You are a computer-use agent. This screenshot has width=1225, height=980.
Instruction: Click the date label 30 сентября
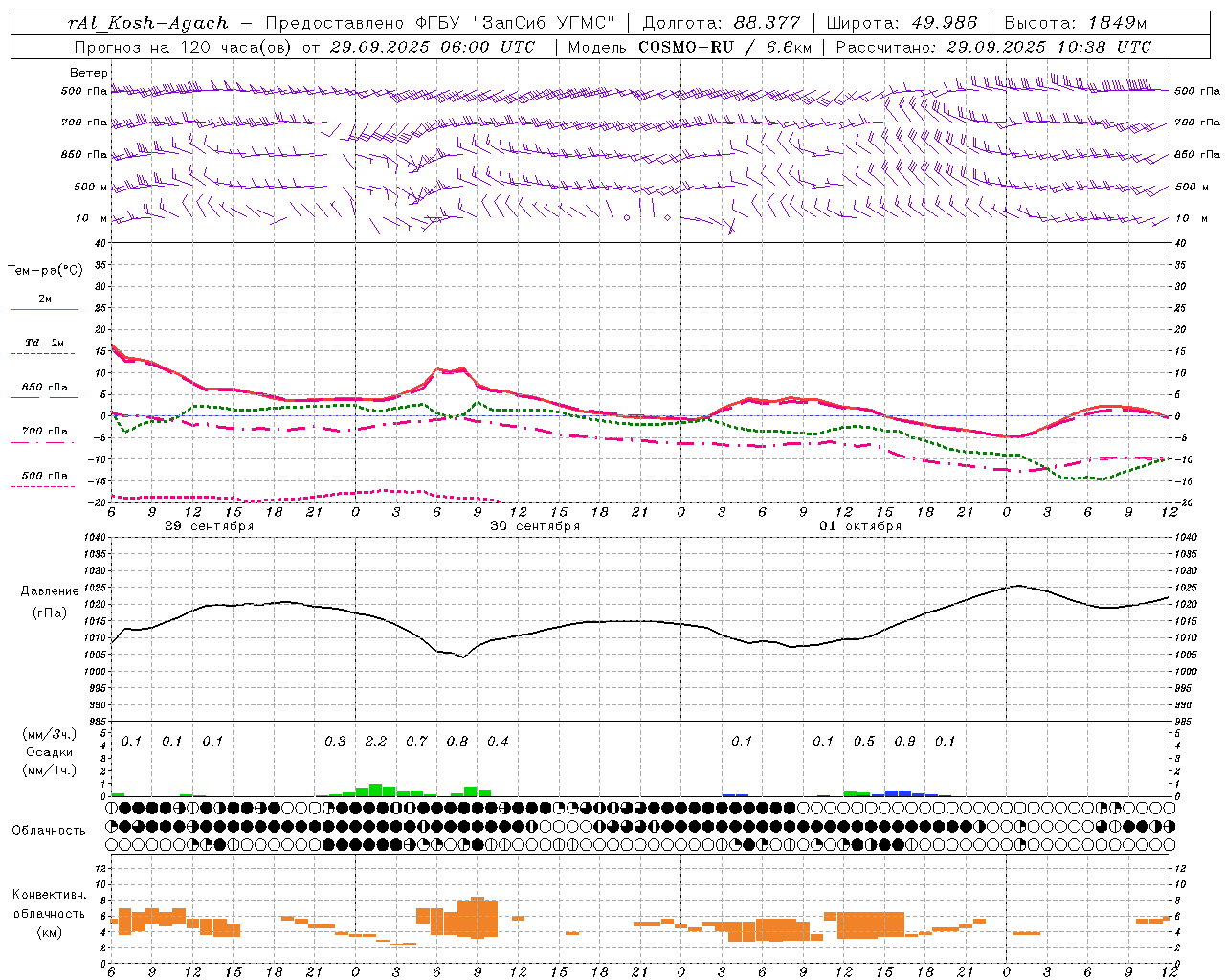tap(535, 526)
